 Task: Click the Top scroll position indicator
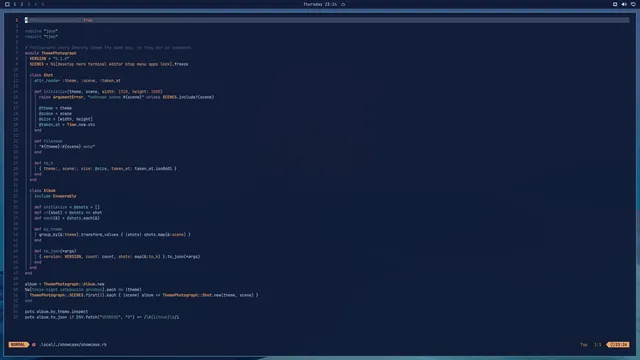coord(584,344)
